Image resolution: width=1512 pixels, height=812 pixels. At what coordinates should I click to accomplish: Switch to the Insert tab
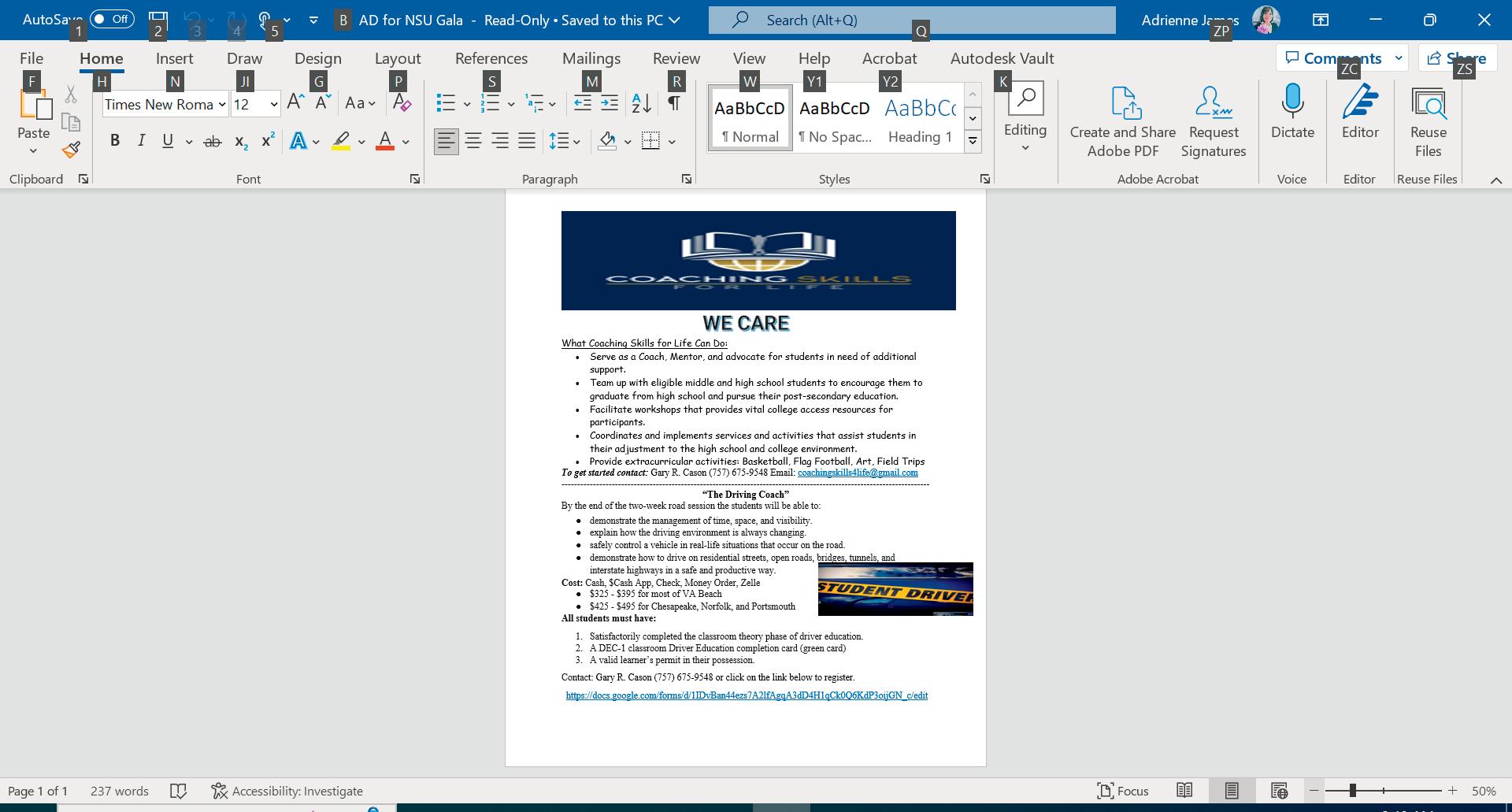pyautogui.click(x=175, y=58)
